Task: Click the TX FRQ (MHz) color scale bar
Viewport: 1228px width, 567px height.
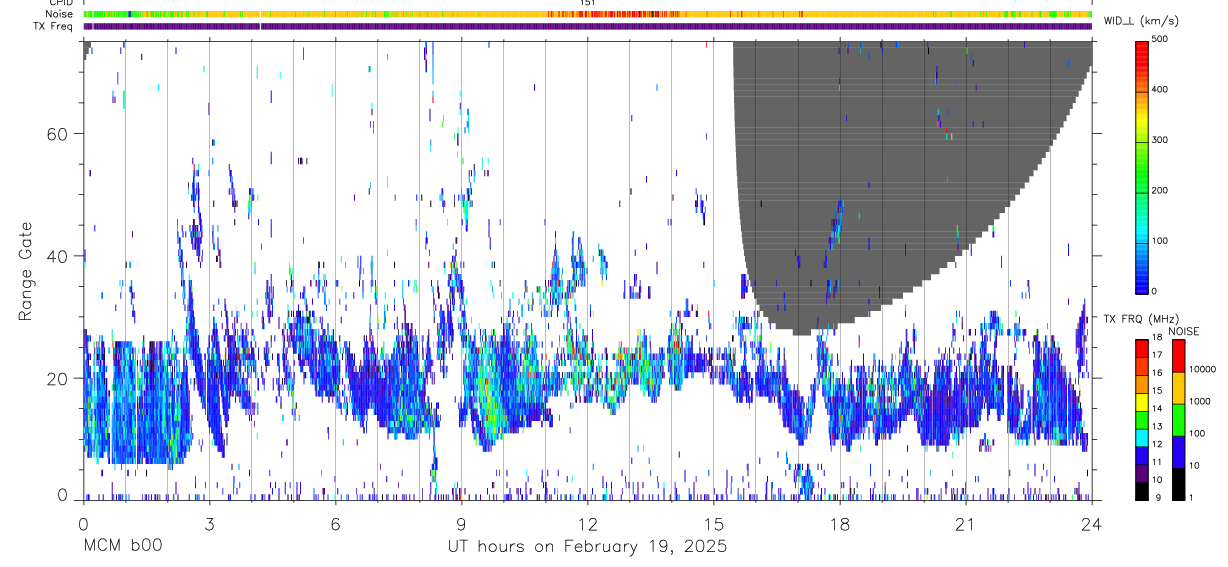Action: click(x=1142, y=418)
